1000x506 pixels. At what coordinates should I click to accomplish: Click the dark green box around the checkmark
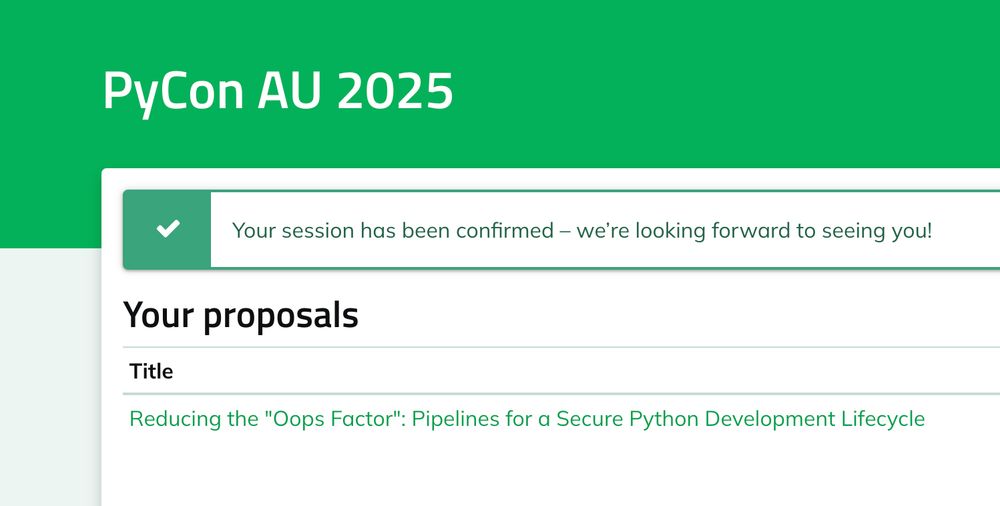coord(167,230)
